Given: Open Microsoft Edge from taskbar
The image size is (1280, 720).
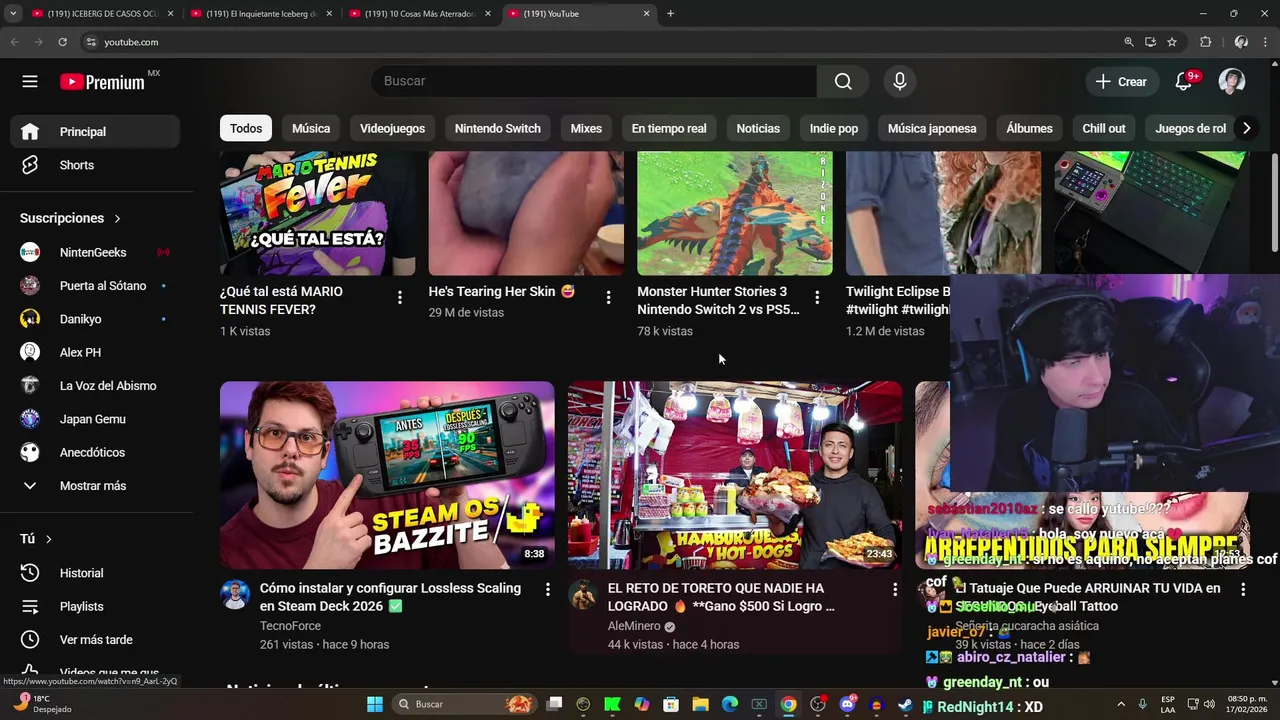Looking at the screenshot, I should point(730,704).
